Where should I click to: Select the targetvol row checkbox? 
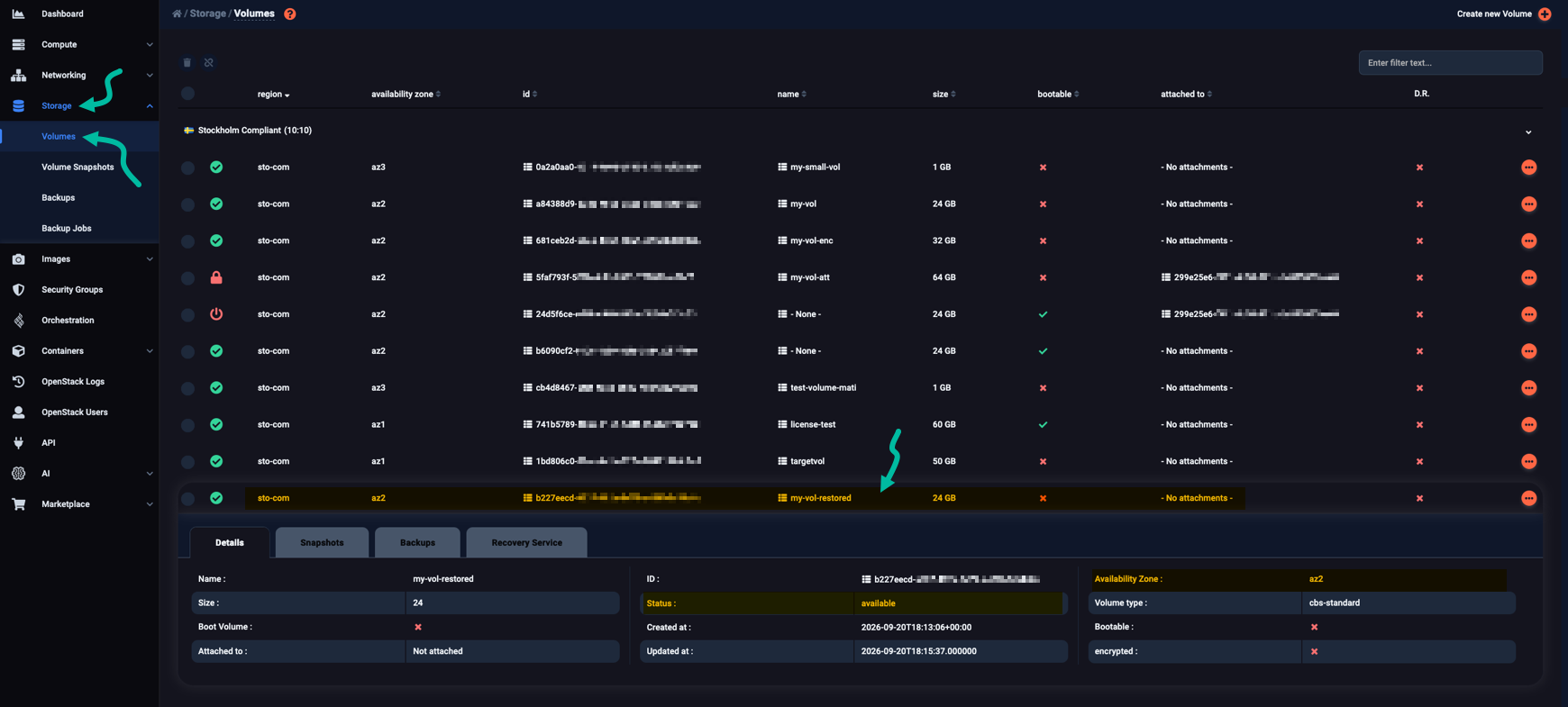(187, 462)
